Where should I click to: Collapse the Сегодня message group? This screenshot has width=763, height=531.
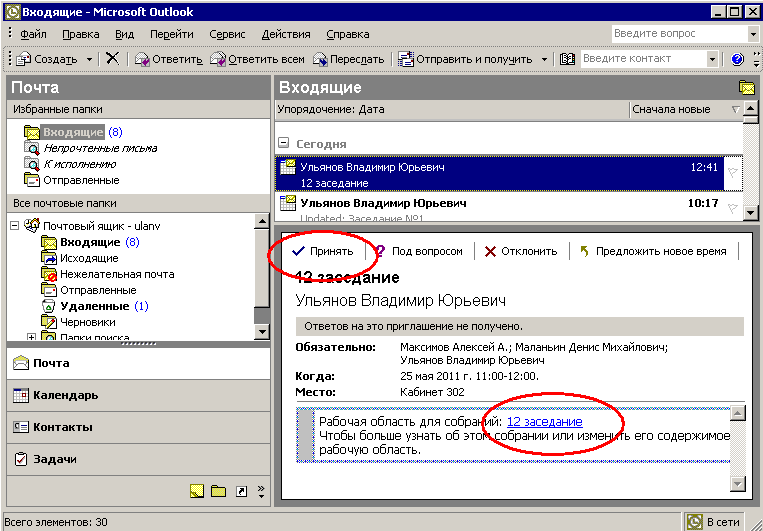point(285,144)
